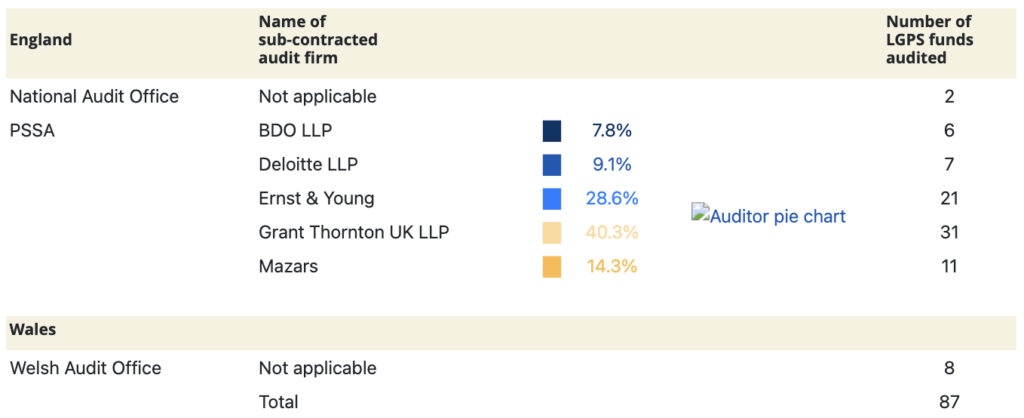Select the 7.8% percentage label
The image size is (1024, 418).
coord(611,131)
